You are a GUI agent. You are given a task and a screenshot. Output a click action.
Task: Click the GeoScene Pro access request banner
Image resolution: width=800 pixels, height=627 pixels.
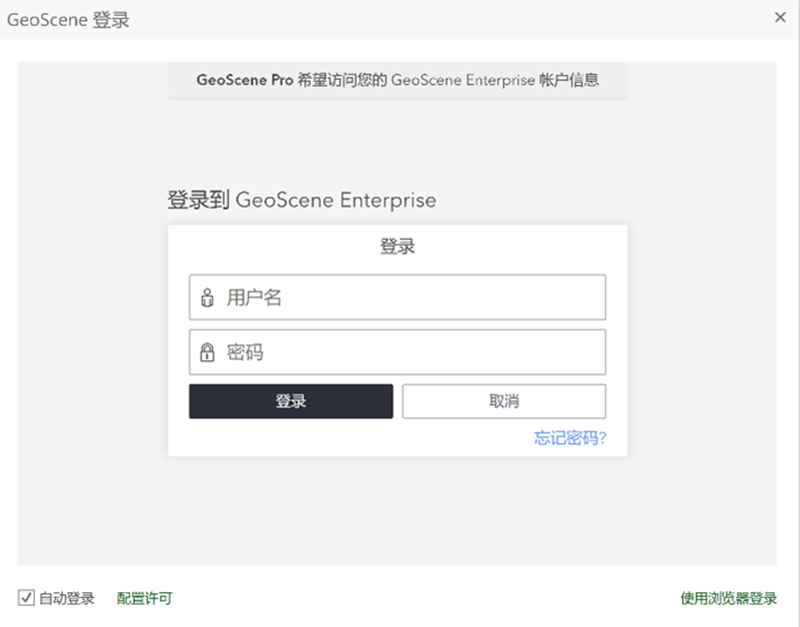click(397, 80)
